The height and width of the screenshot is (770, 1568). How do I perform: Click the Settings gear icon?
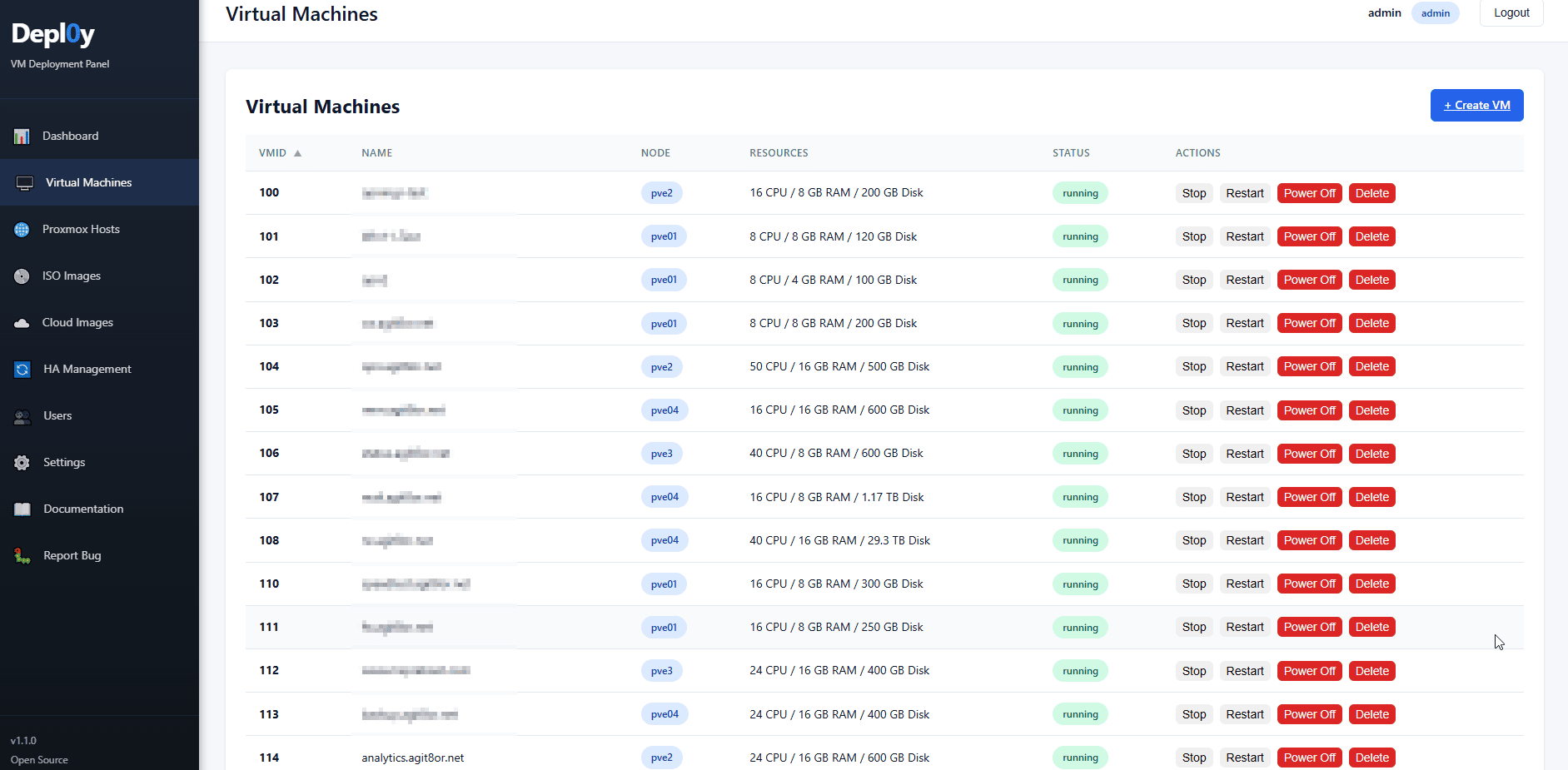click(22, 463)
